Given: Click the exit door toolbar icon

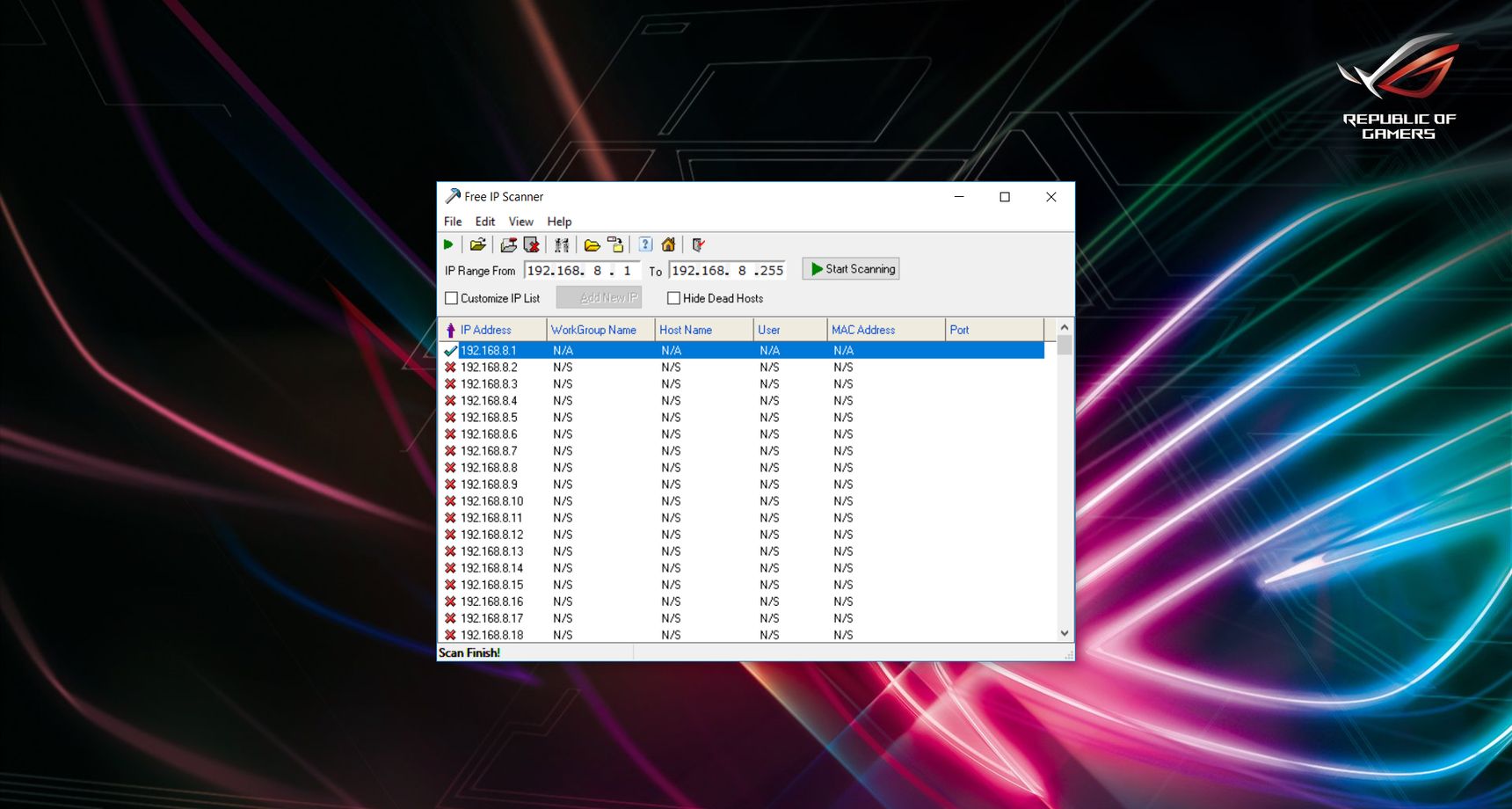Looking at the screenshot, I should point(698,244).
